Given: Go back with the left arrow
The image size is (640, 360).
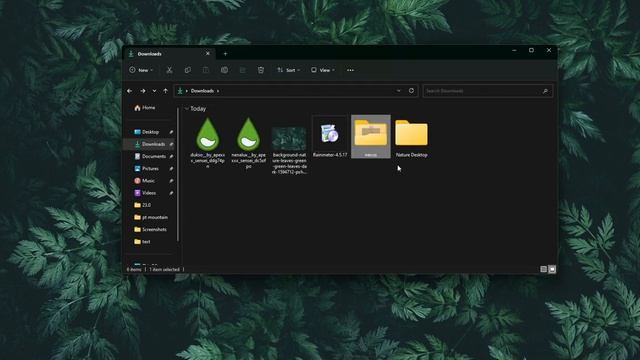Looking at the screenshot, I should [x=130, y=91].
